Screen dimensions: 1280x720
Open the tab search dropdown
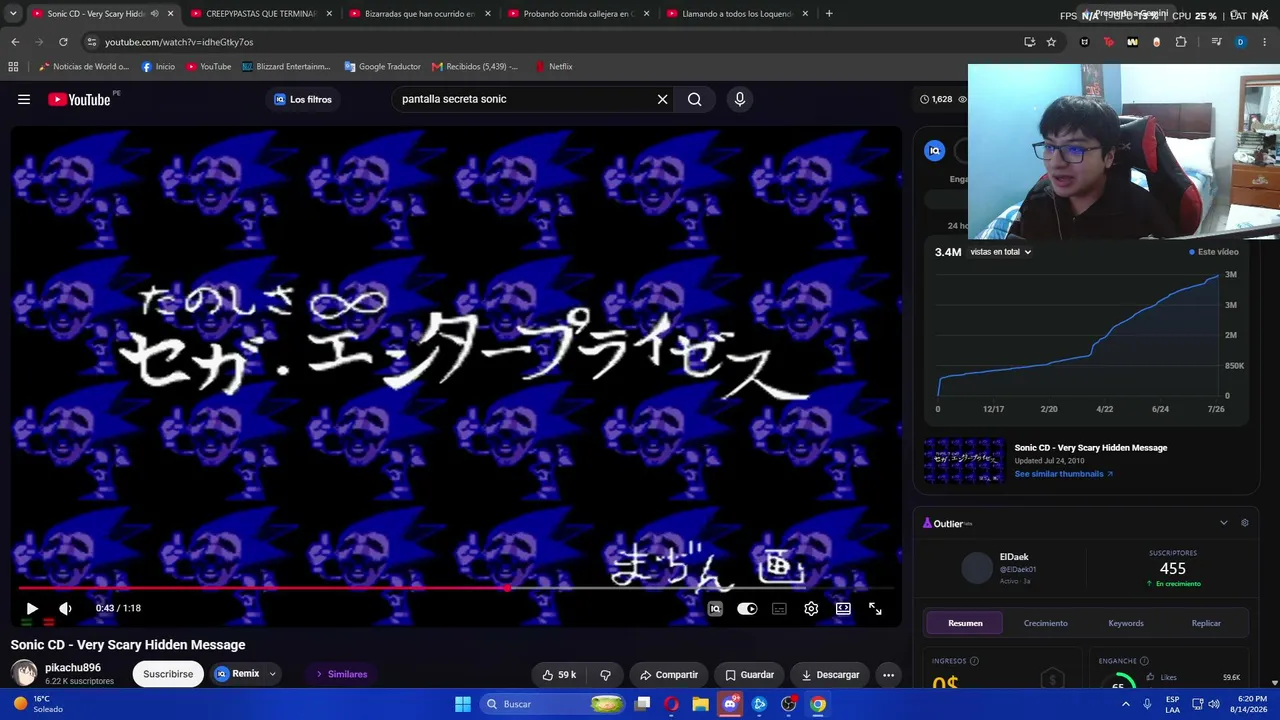[13, 14]
